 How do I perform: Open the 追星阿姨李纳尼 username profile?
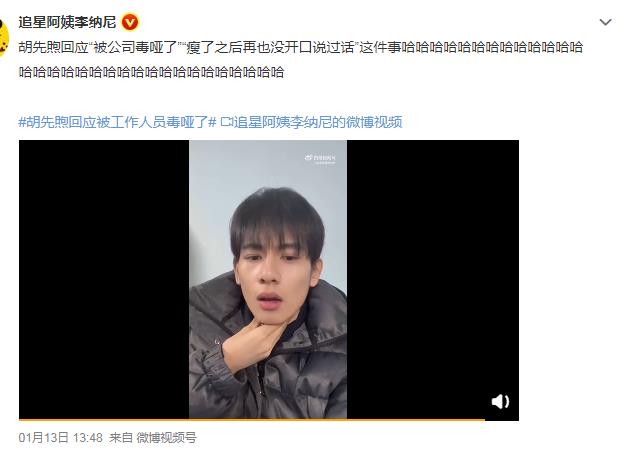point(67,22)
